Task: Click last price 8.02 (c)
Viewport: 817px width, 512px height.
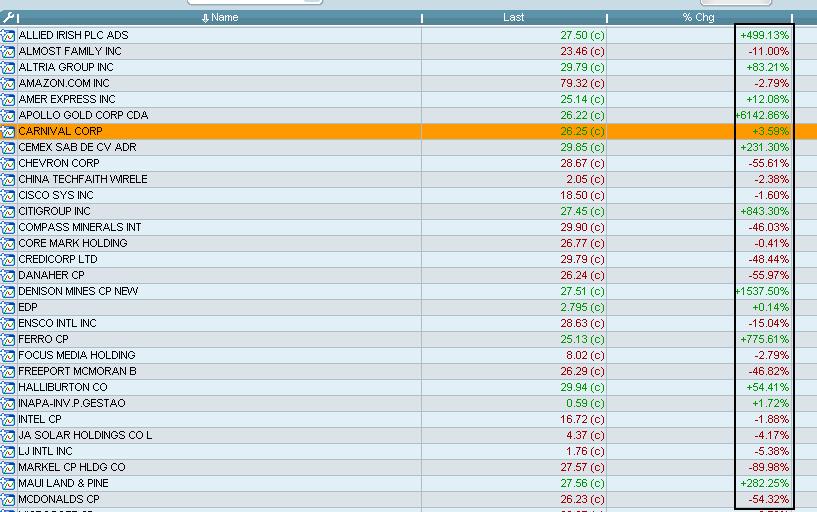Action: (x=585, y=355)
